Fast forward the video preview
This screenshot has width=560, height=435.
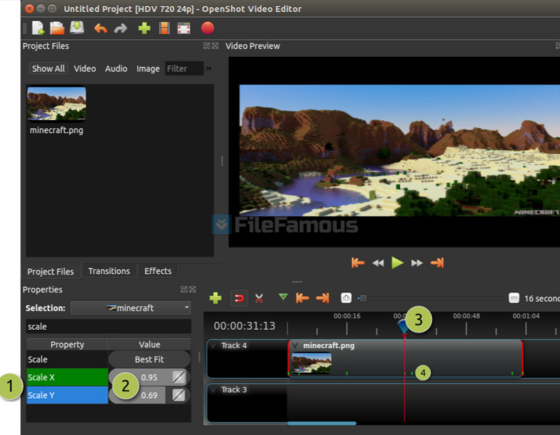[x=416, y=264]
